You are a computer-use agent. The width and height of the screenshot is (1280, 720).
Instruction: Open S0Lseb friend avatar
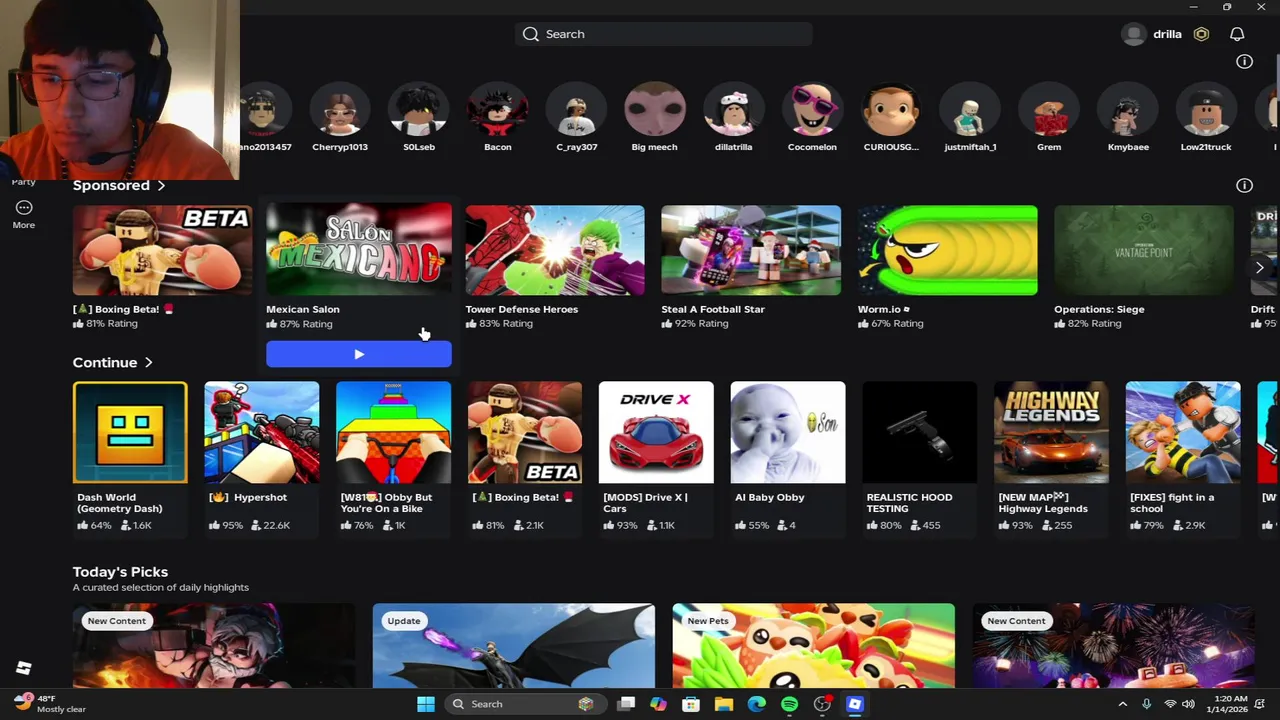click(x=419, y=110)
